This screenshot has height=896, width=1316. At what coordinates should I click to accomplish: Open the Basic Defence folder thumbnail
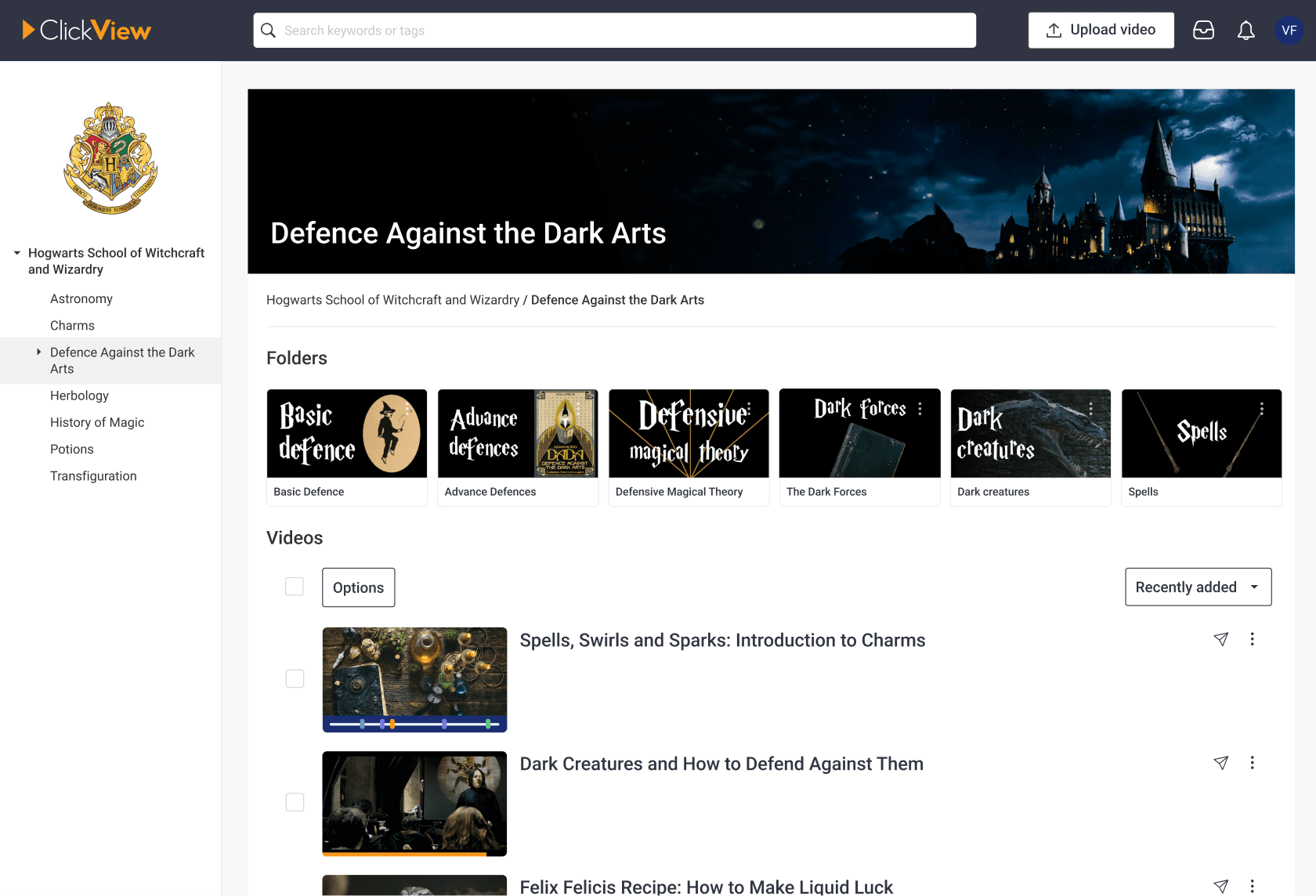pyautogui.click(x=346, y=433)
